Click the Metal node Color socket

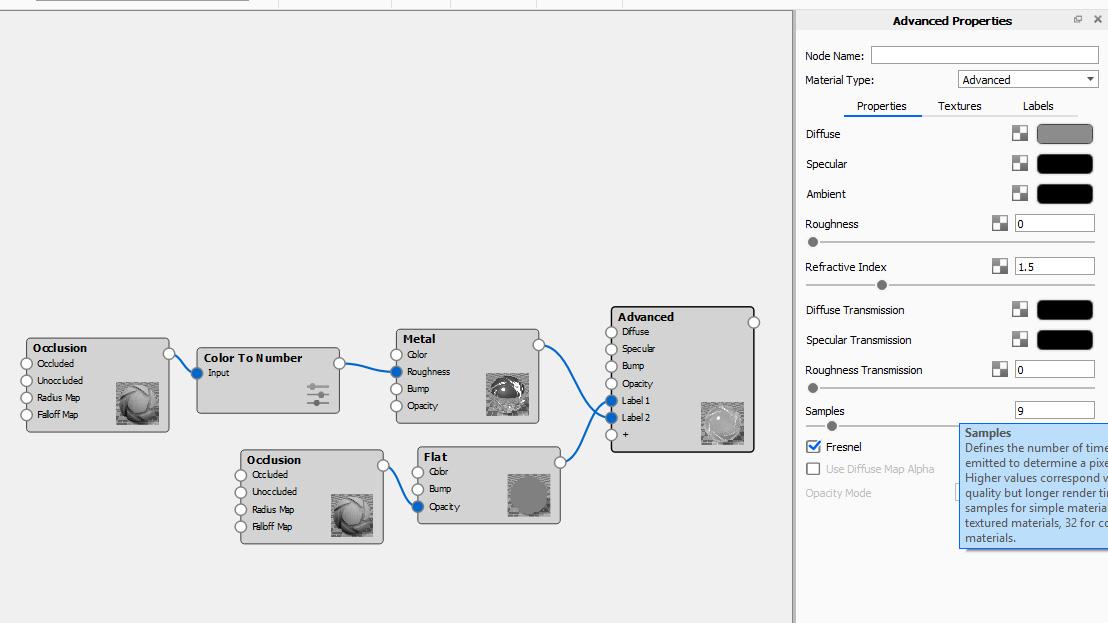point(396,355)
